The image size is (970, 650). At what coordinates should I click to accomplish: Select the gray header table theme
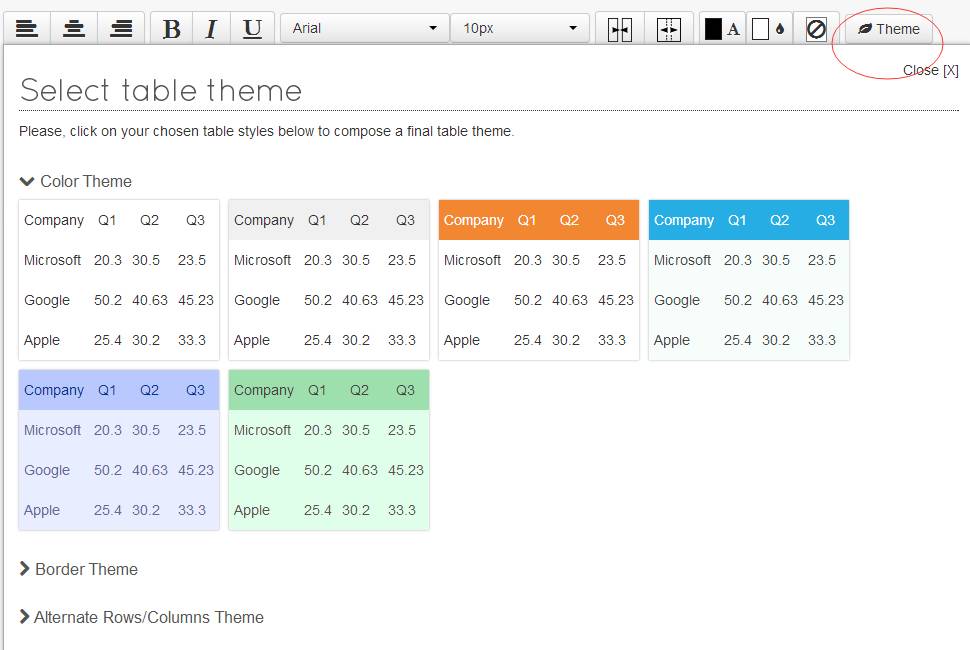[x=328, y=280]
